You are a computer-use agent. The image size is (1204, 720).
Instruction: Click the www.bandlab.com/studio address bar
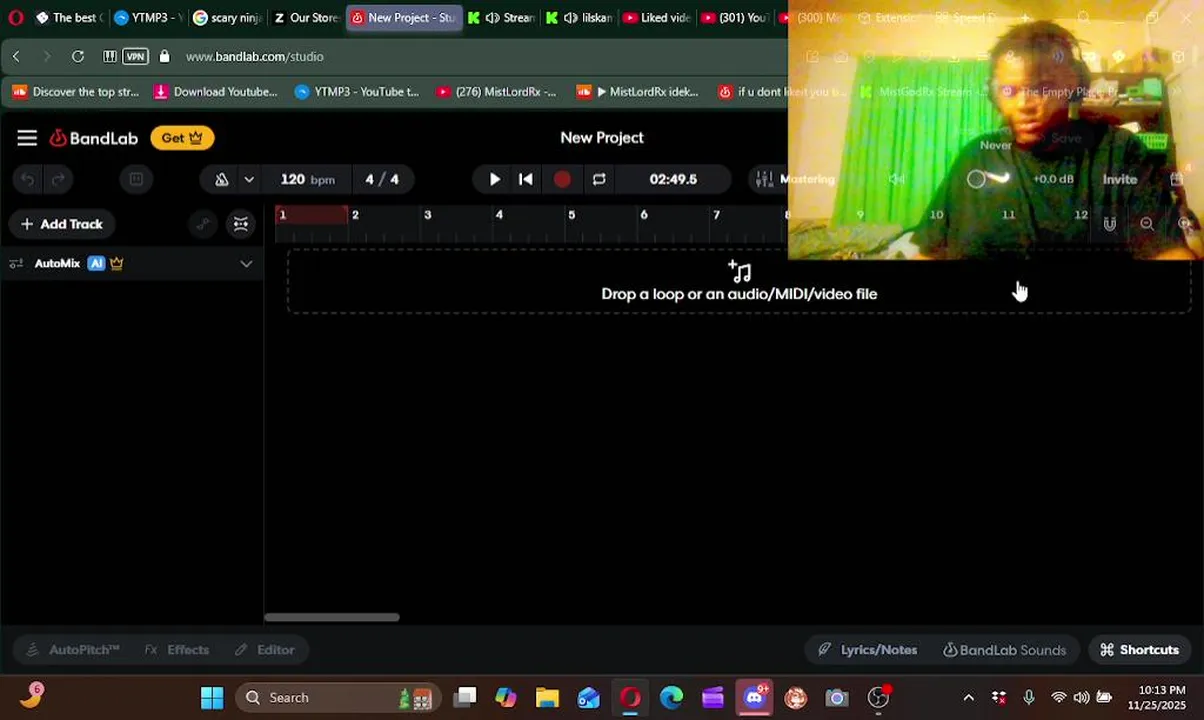pos(254,57)
